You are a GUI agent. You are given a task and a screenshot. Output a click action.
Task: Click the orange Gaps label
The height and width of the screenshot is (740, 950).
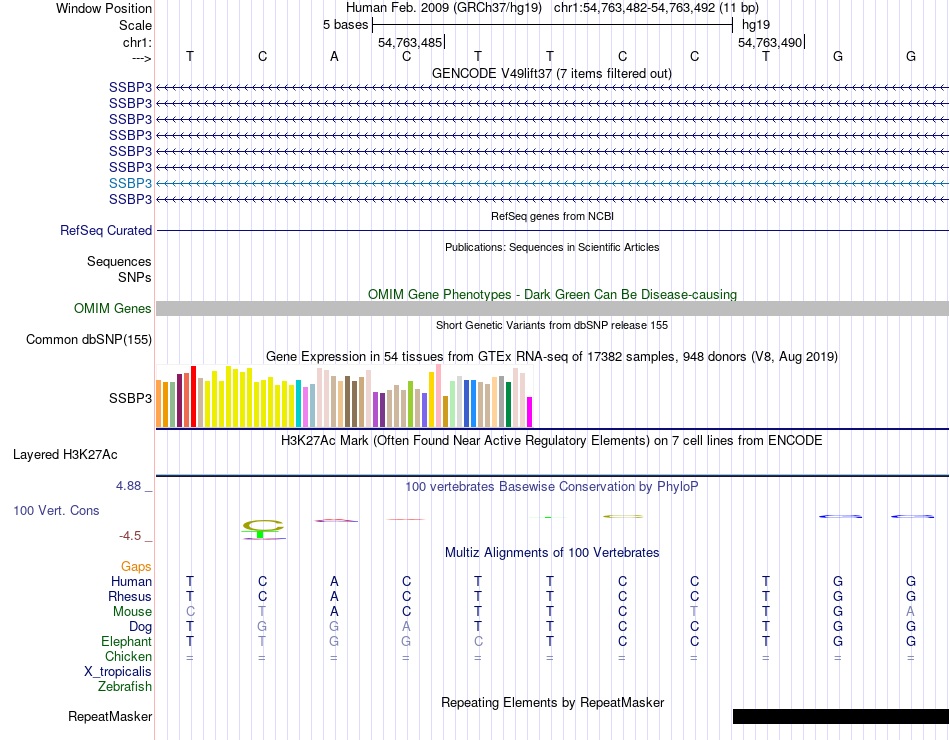click(136, 566)
